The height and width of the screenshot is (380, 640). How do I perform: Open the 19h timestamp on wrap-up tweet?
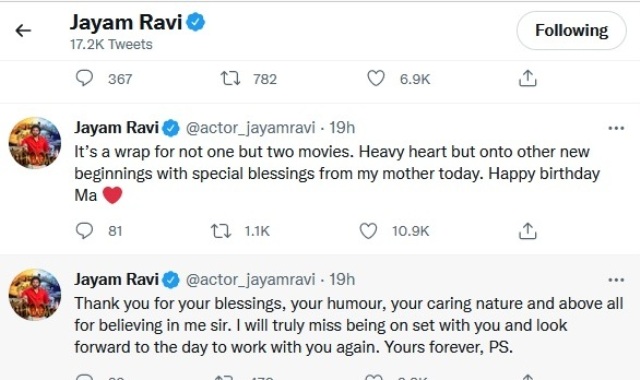(x=342, y=128)
